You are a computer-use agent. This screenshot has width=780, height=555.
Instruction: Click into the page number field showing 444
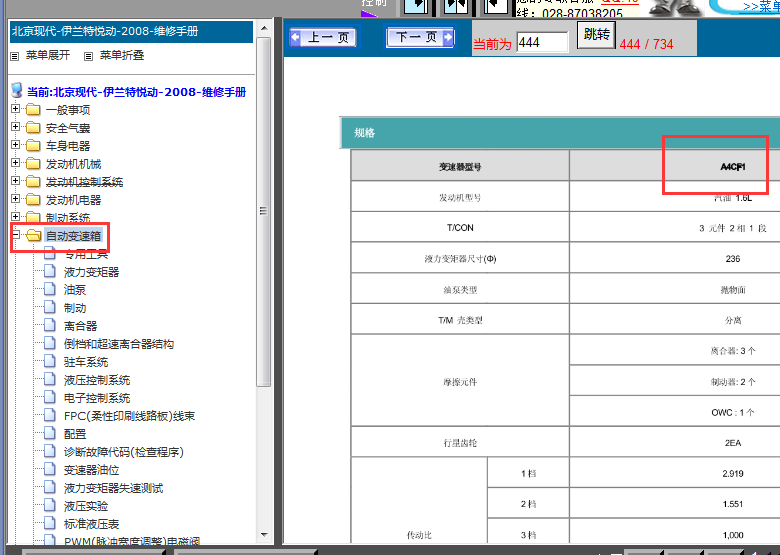[x=542, y=43]
